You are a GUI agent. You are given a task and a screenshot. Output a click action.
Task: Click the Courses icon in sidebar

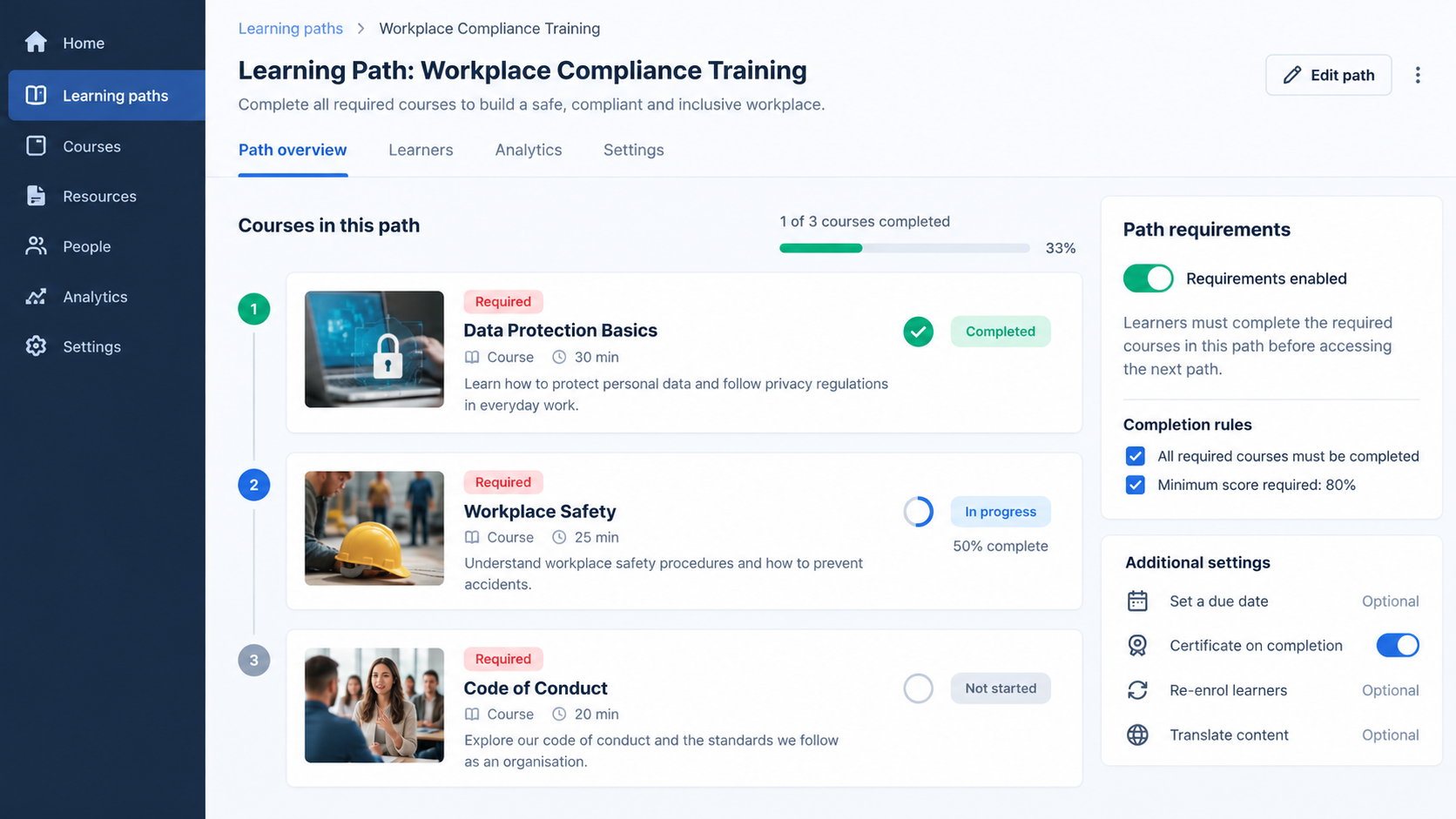pyautogui.click(x=36, y=145)
